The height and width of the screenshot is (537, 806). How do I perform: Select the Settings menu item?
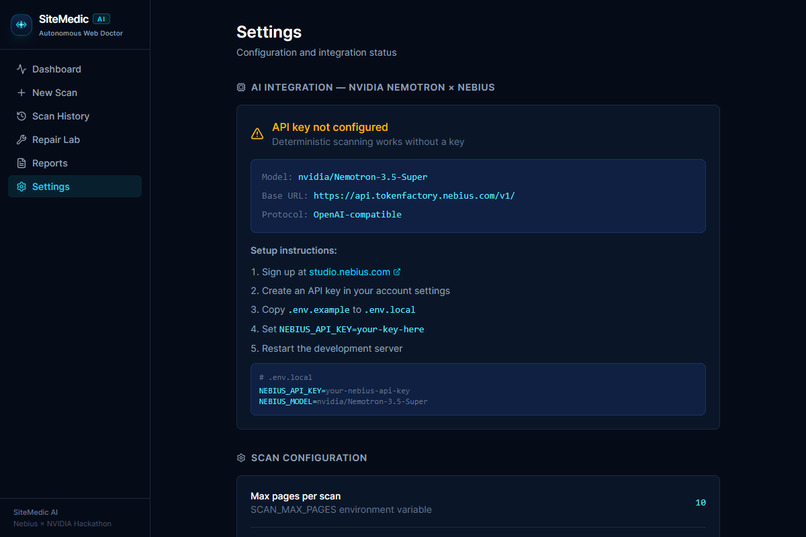pyautogui.click(x=75, y=187)
